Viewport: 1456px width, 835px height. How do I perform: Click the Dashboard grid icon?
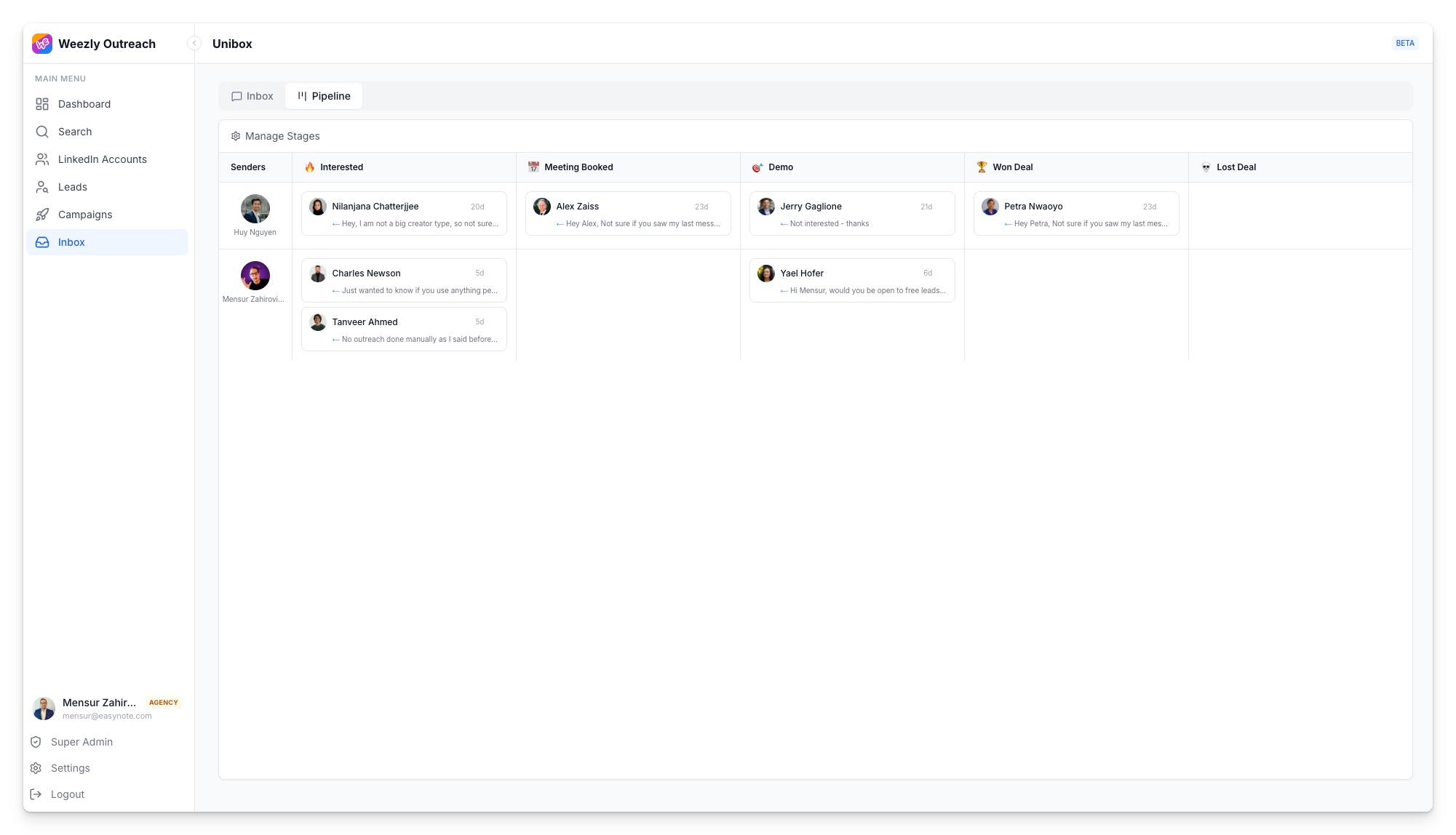[x=42, y=104]
